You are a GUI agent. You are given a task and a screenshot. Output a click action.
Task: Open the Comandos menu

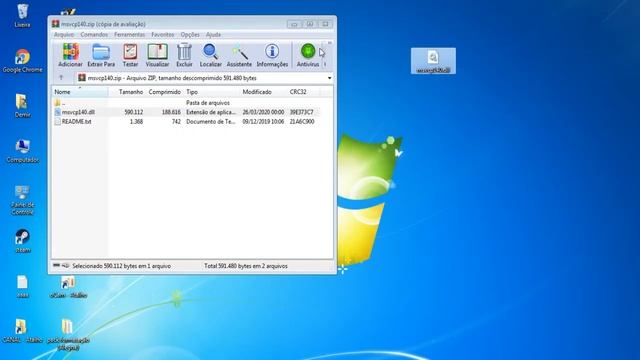point(94,35)
